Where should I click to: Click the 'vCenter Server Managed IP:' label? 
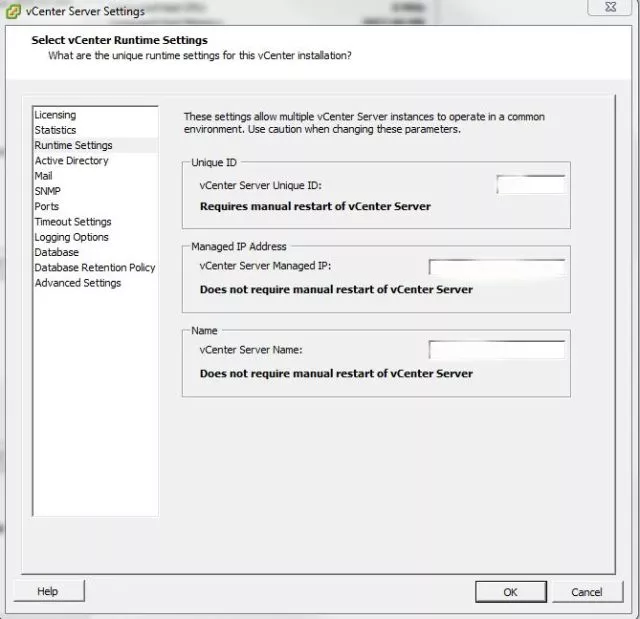tap(265, 266)
